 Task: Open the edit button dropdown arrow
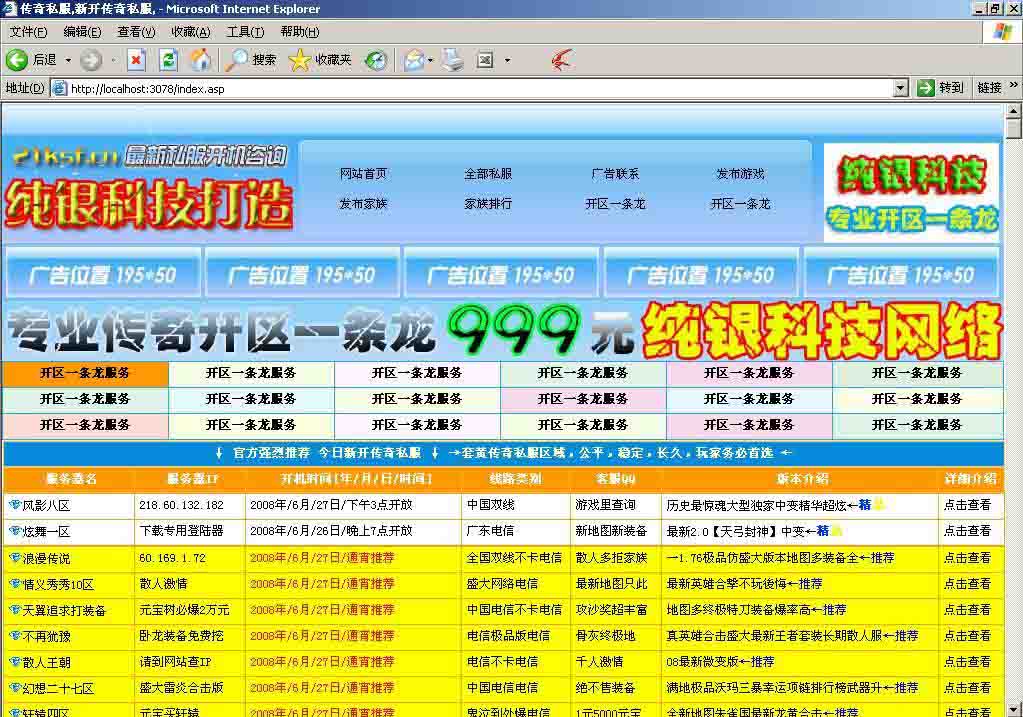click(505, 60)
